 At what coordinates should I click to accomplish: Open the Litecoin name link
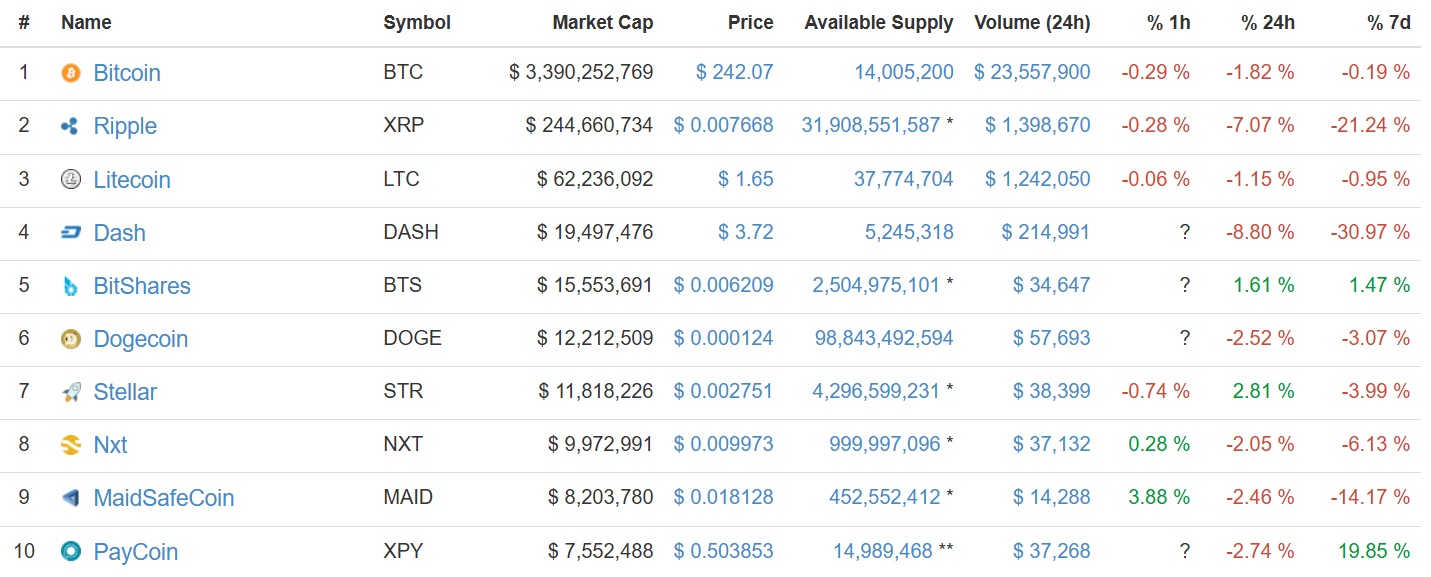(132, 180)
